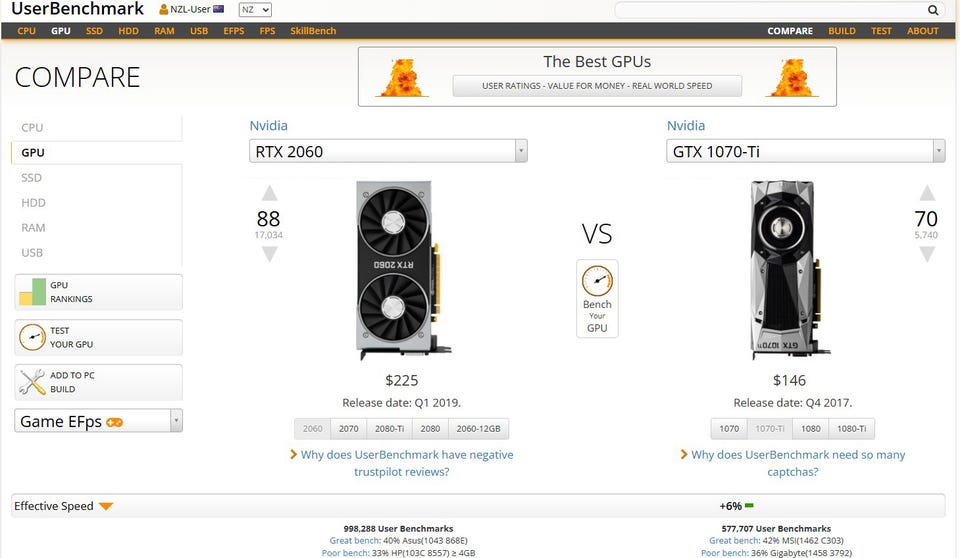Select the 2080-Ti variant button
The image size is (960, 558).
pos(389,429)
